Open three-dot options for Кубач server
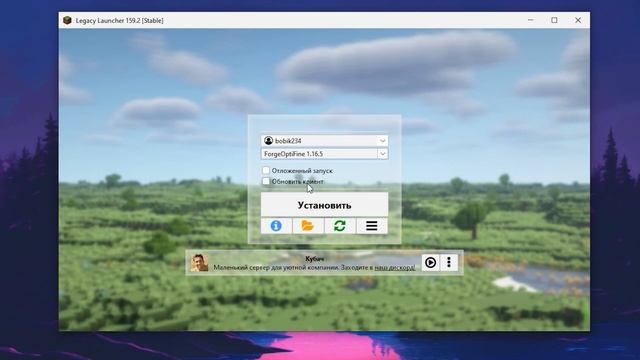The height and width of the screenshot is (360, 640). (449, 262)
